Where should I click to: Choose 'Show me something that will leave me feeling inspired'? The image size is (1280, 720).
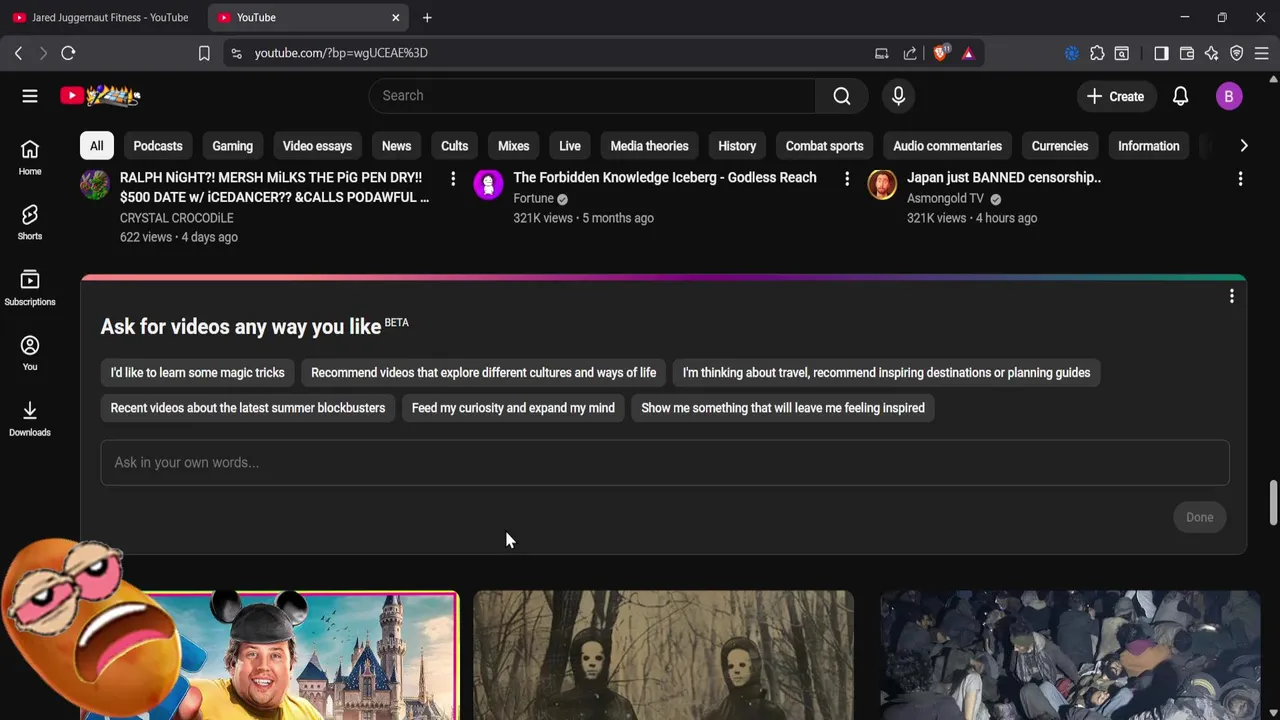[x=783, y=408]
